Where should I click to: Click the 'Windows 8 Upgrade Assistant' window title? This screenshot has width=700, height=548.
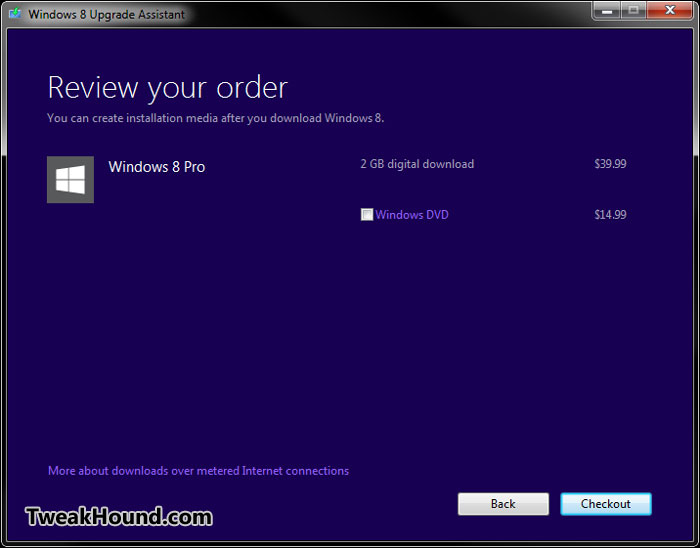(x=106, y=14)
